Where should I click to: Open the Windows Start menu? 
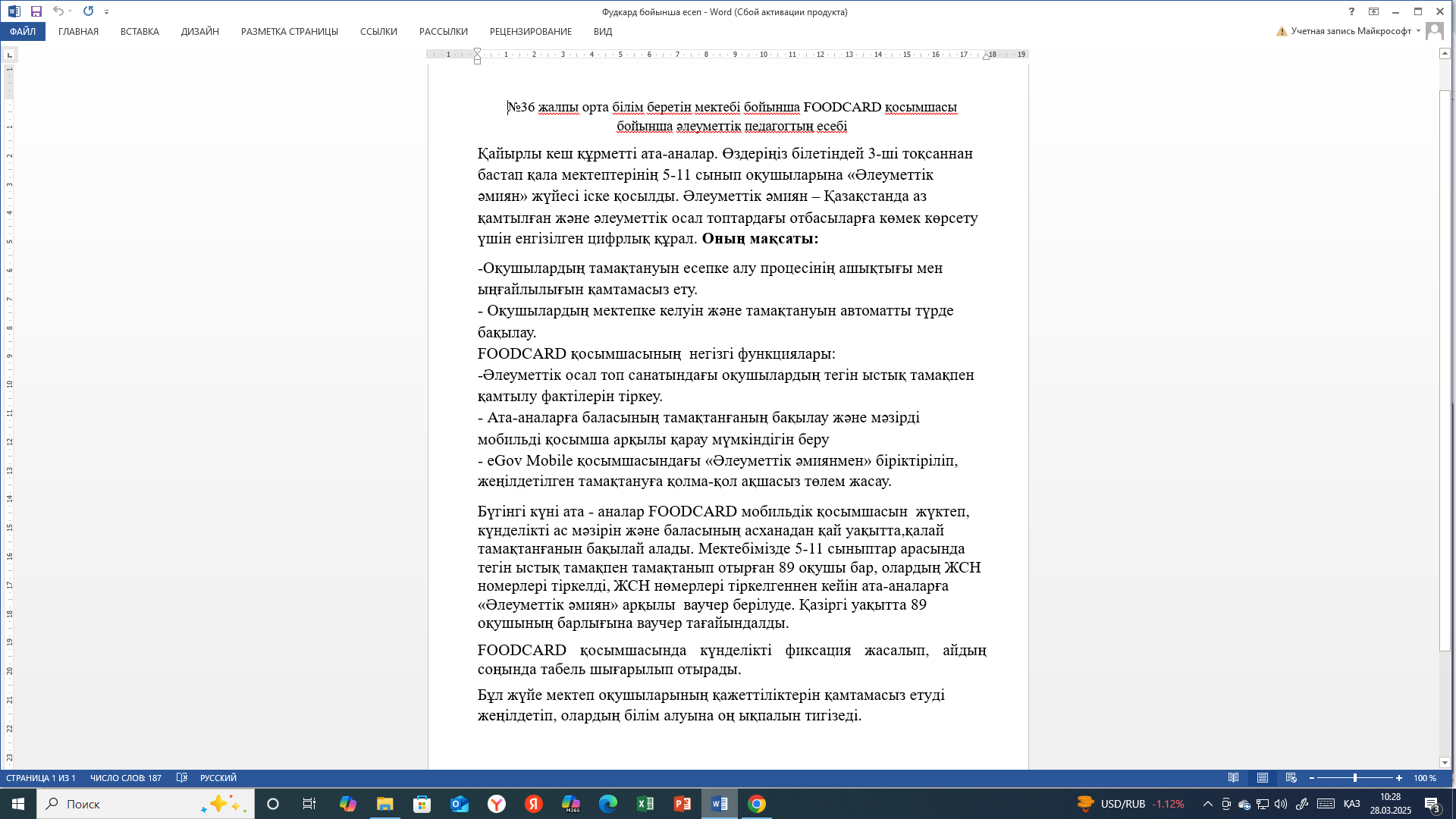coord(18,804)
